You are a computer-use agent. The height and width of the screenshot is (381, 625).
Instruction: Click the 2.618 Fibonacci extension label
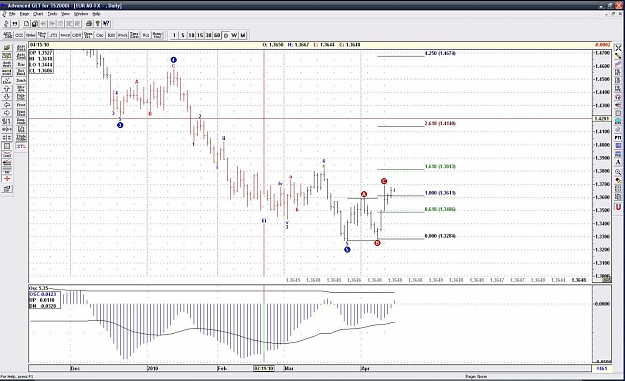click(440, 124)
